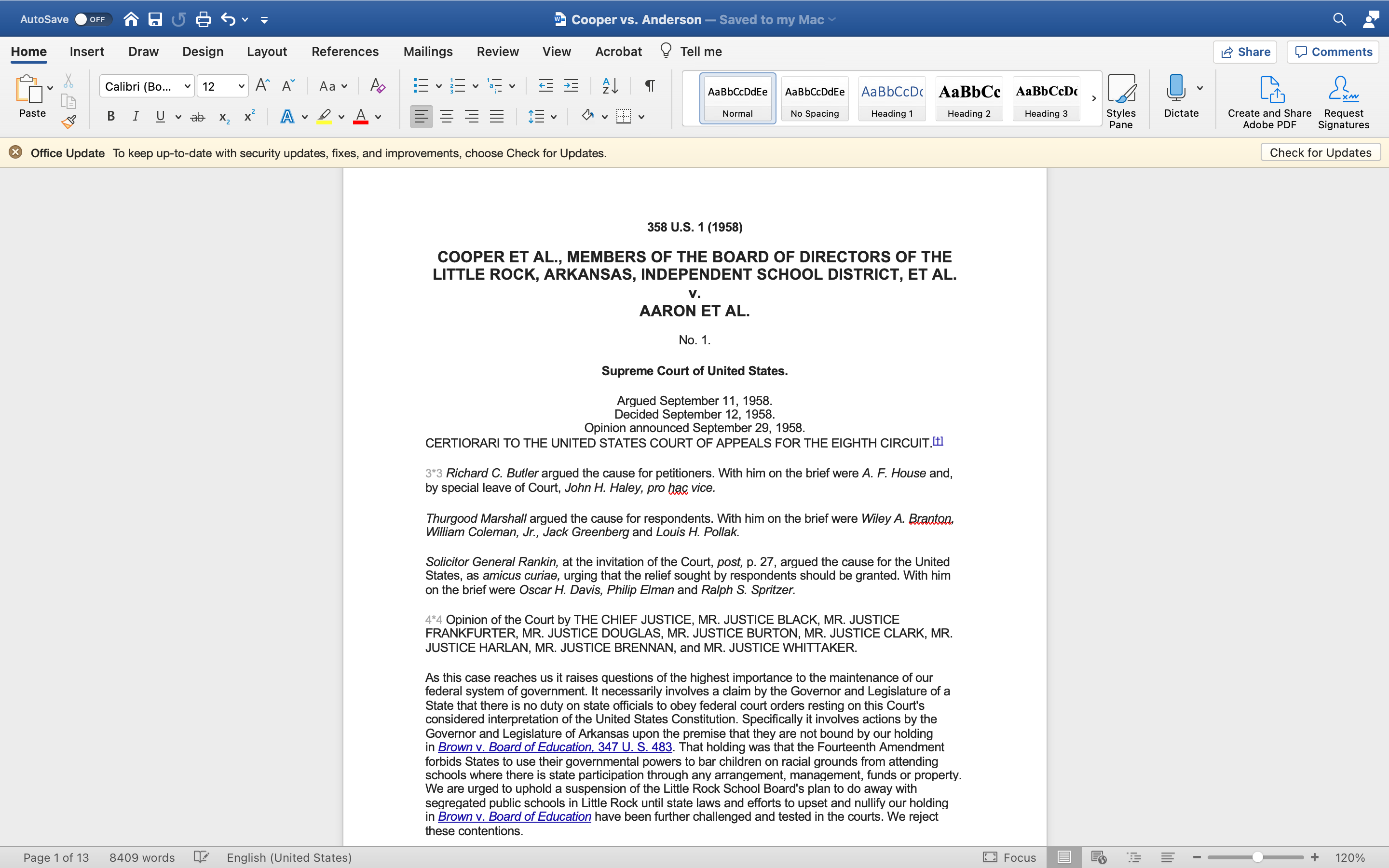
Task: Apply italic formatting
Action: [x=136, y=117]
